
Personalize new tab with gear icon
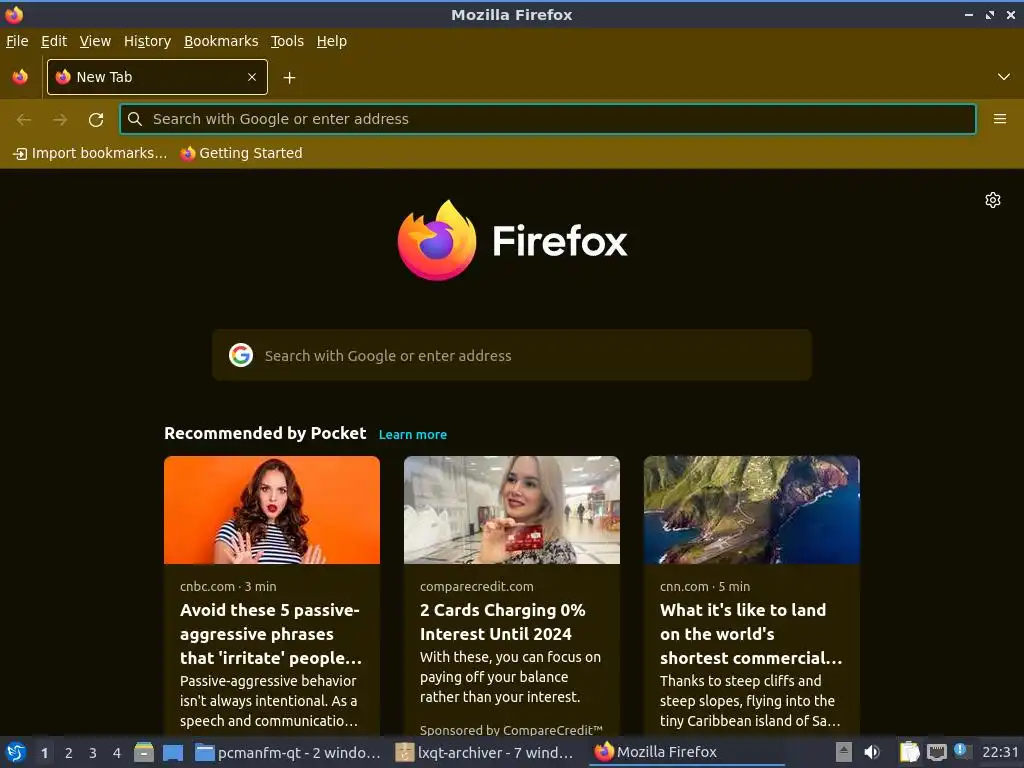click(993, 200)
